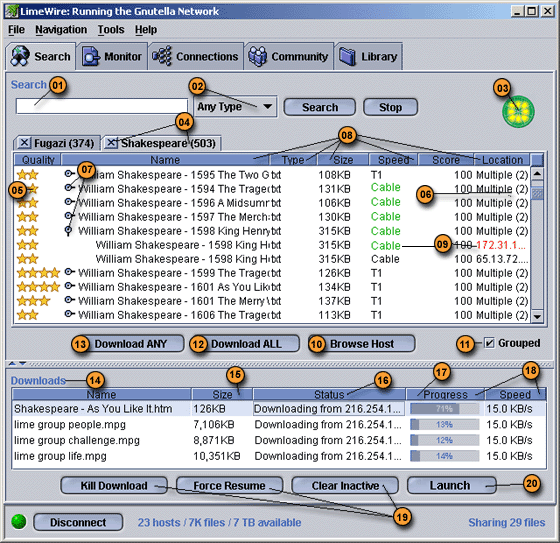
Task: Open the Connections tab
Action: [195, 56]
